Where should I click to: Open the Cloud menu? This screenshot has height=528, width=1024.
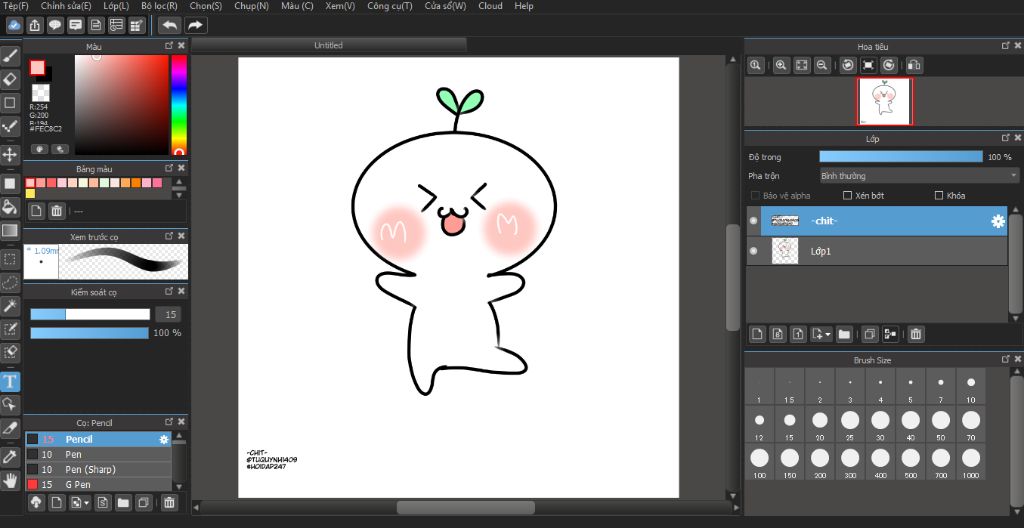click(490, 6)
